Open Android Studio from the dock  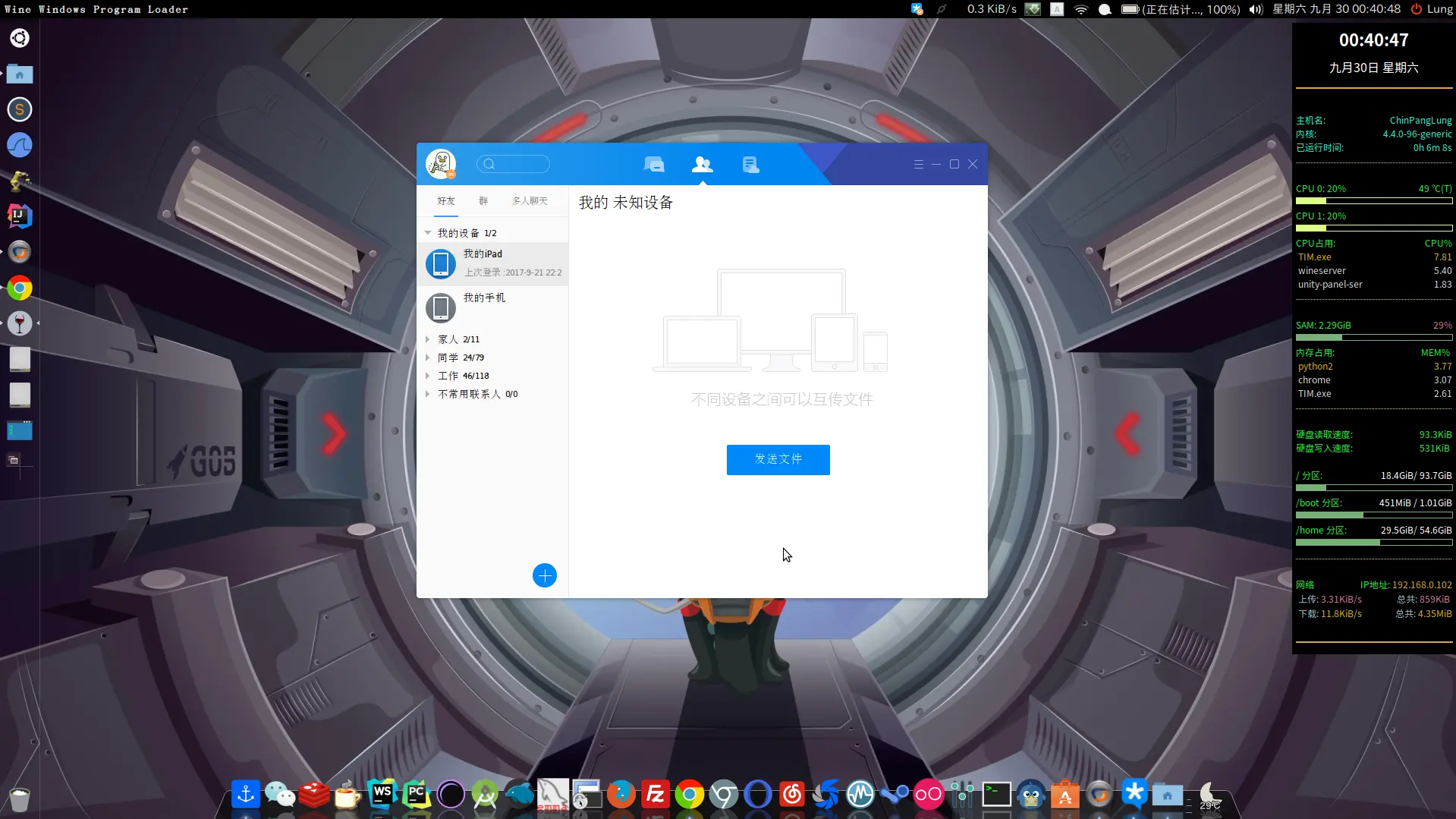coord(485,795)
